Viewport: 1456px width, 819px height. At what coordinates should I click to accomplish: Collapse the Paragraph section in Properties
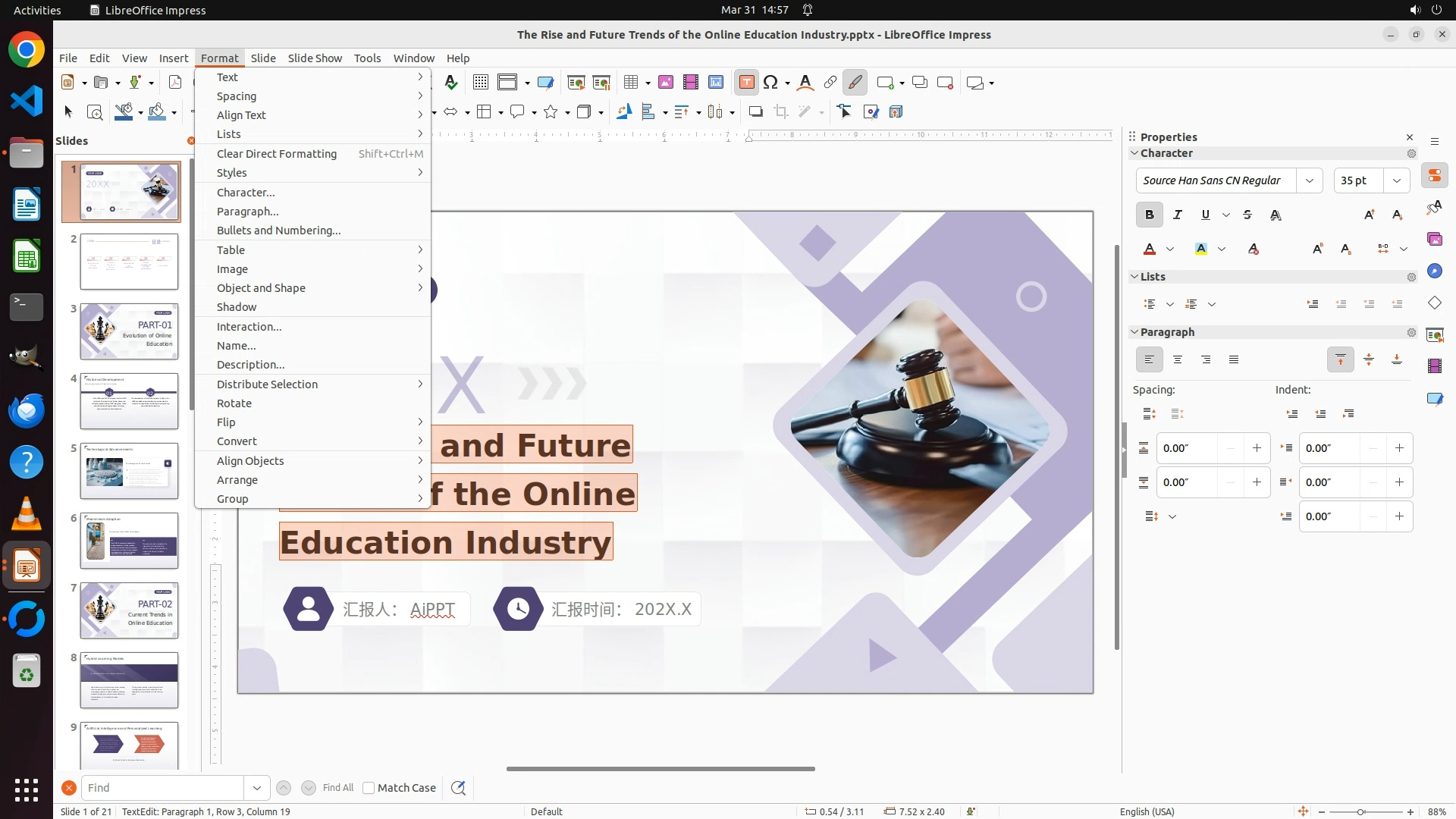click(1135, 332)
